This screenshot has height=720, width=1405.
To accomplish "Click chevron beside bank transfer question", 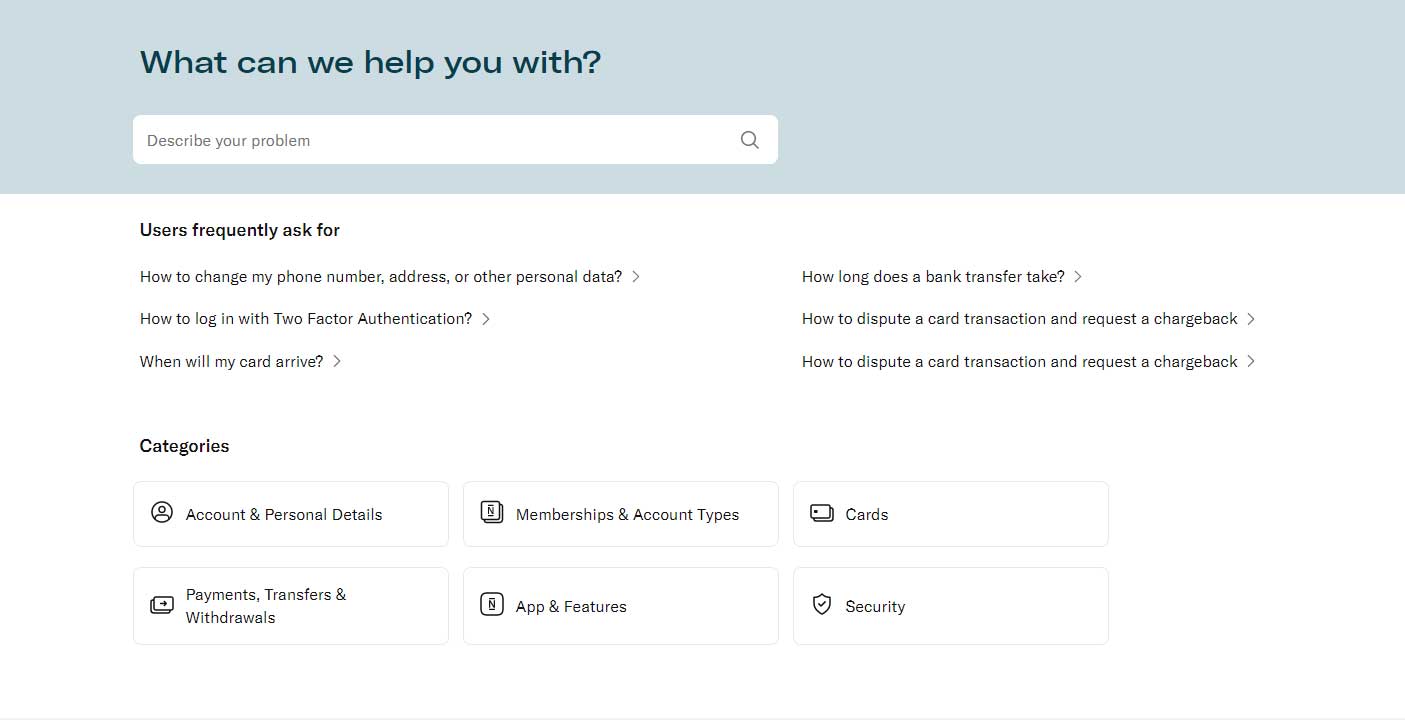I will click(1078, 276).
